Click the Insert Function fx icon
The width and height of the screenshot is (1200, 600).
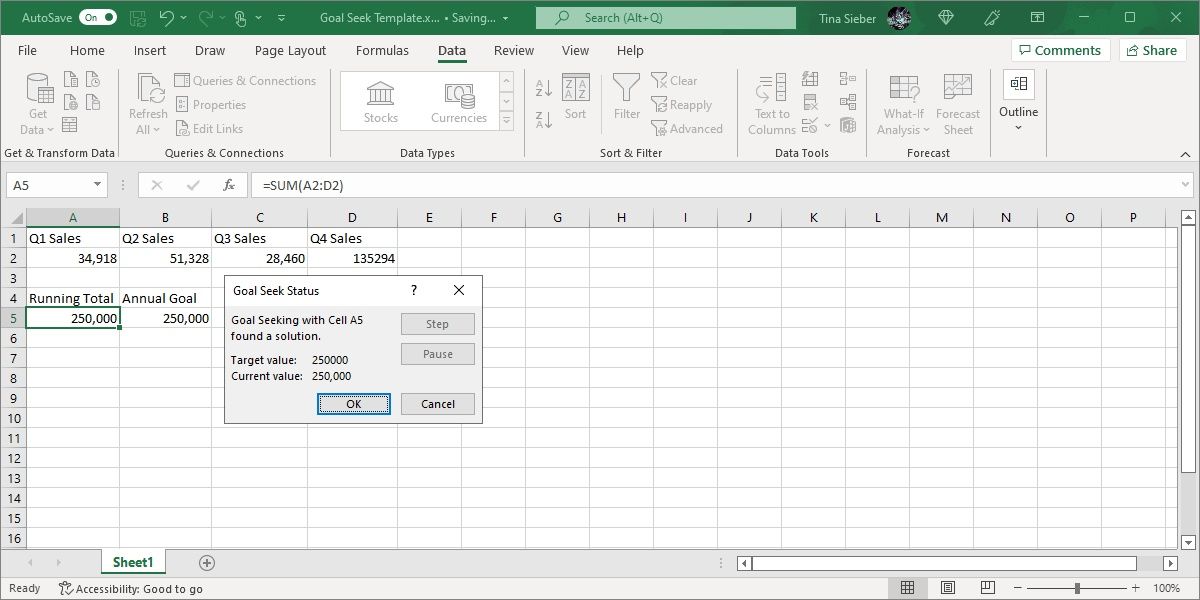click(x=228, y=185)
